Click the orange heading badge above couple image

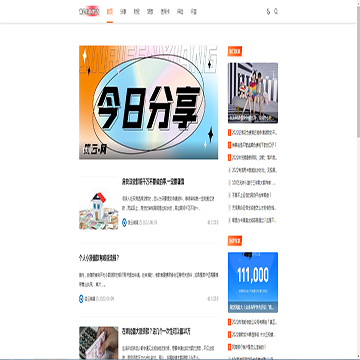click(235, 52)
